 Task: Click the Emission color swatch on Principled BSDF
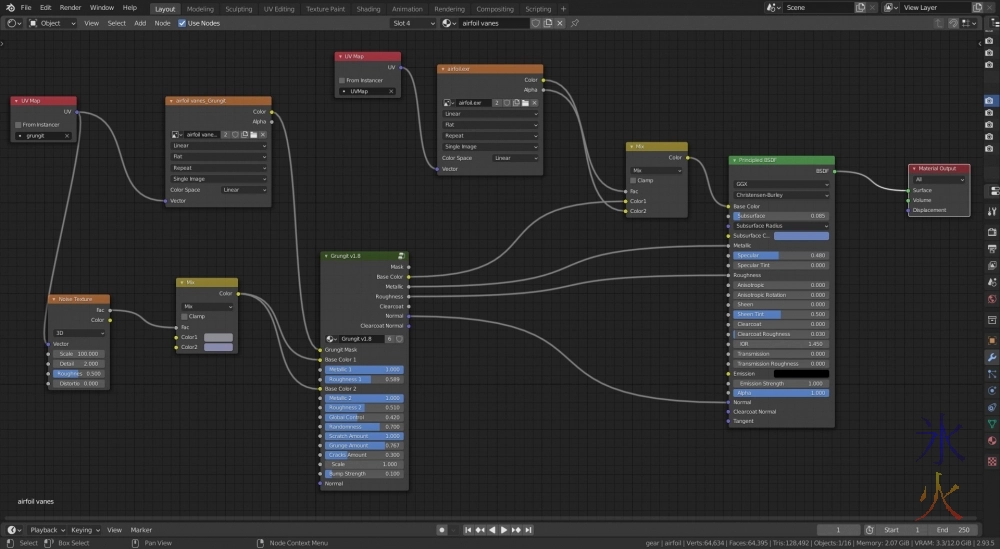click(801, 374)
